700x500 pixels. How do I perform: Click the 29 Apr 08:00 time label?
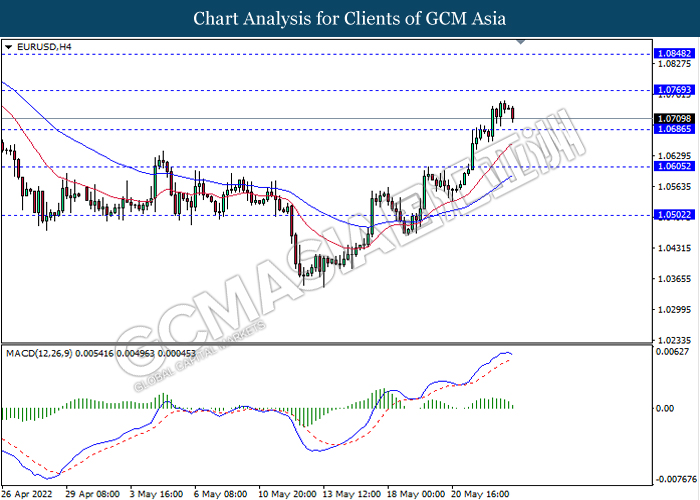(93, 494)
